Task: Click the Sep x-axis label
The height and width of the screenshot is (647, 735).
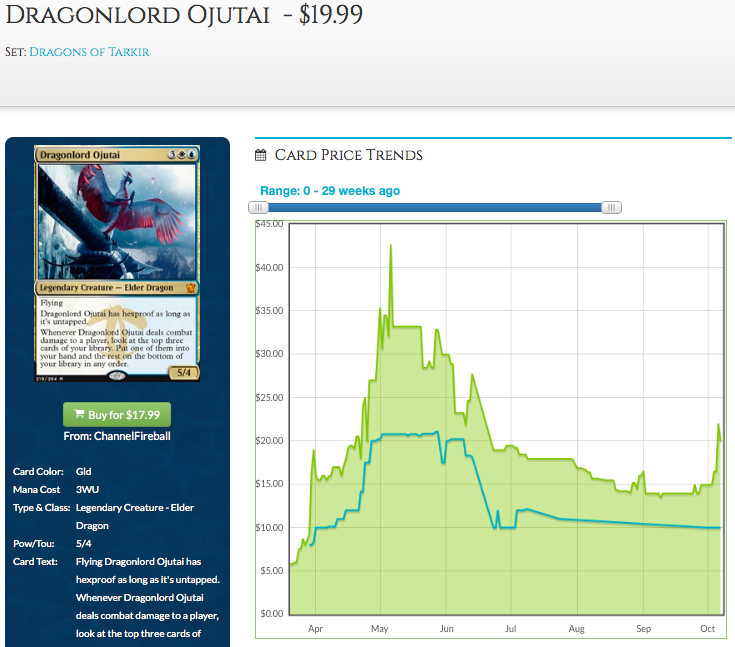Action: (x=644, y=629)
